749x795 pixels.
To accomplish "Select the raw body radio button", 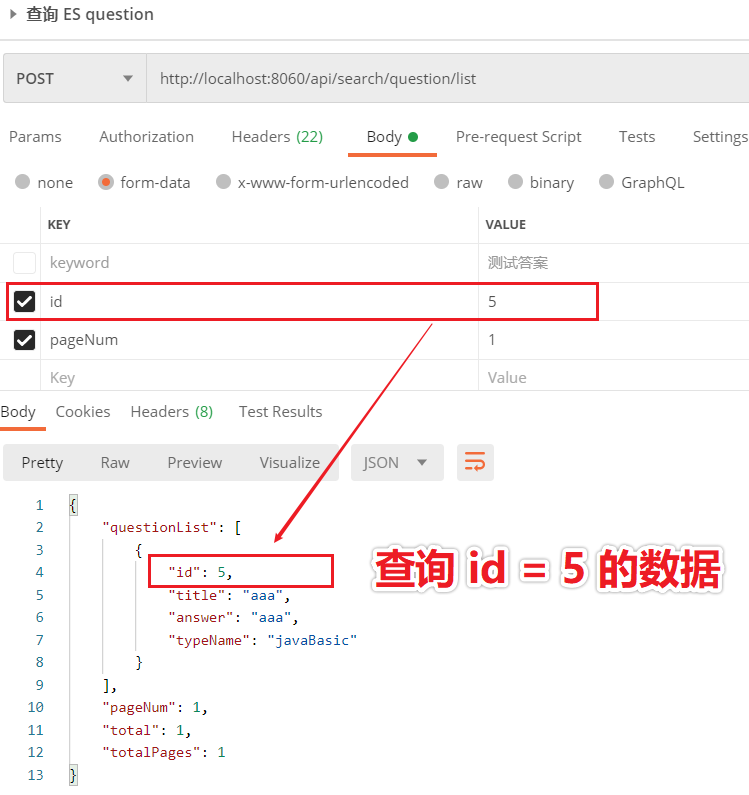I will 442,182.
